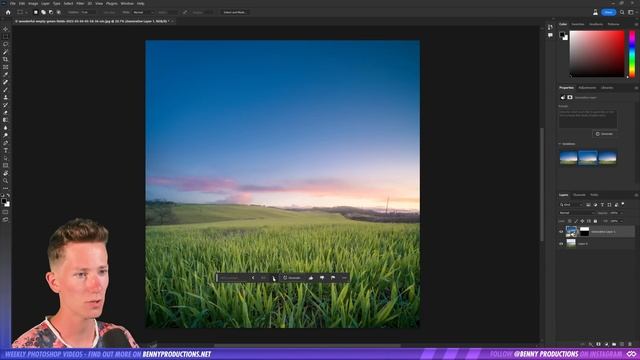Open the Style dropdown in options bar
This screenshot has height=360, width=640.
click(x=143, y=12)
